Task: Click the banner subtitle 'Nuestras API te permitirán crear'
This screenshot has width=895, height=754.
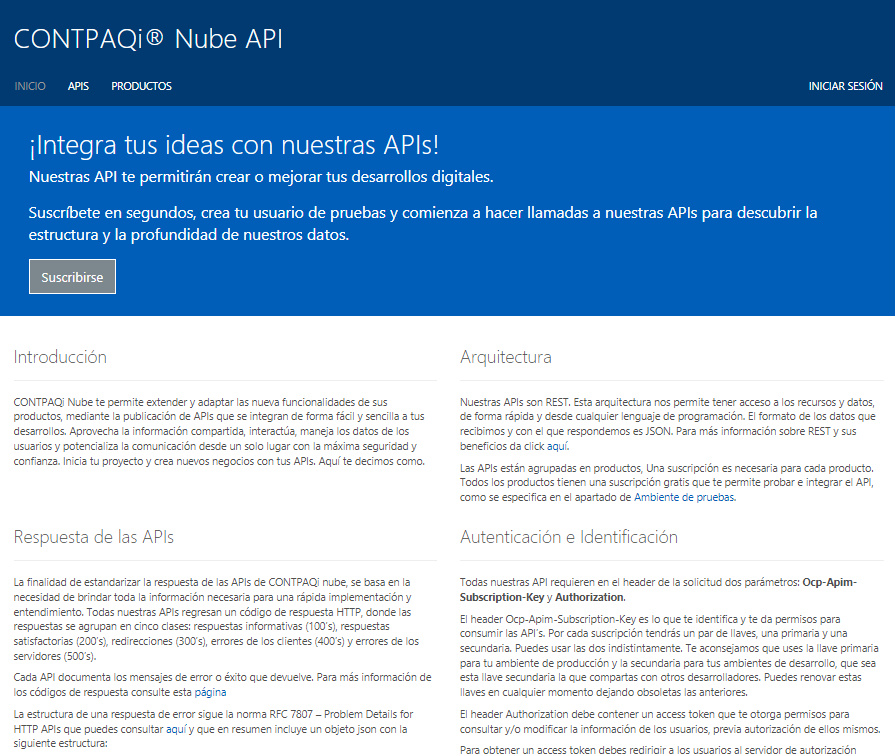Action: (x=261, y=177)
